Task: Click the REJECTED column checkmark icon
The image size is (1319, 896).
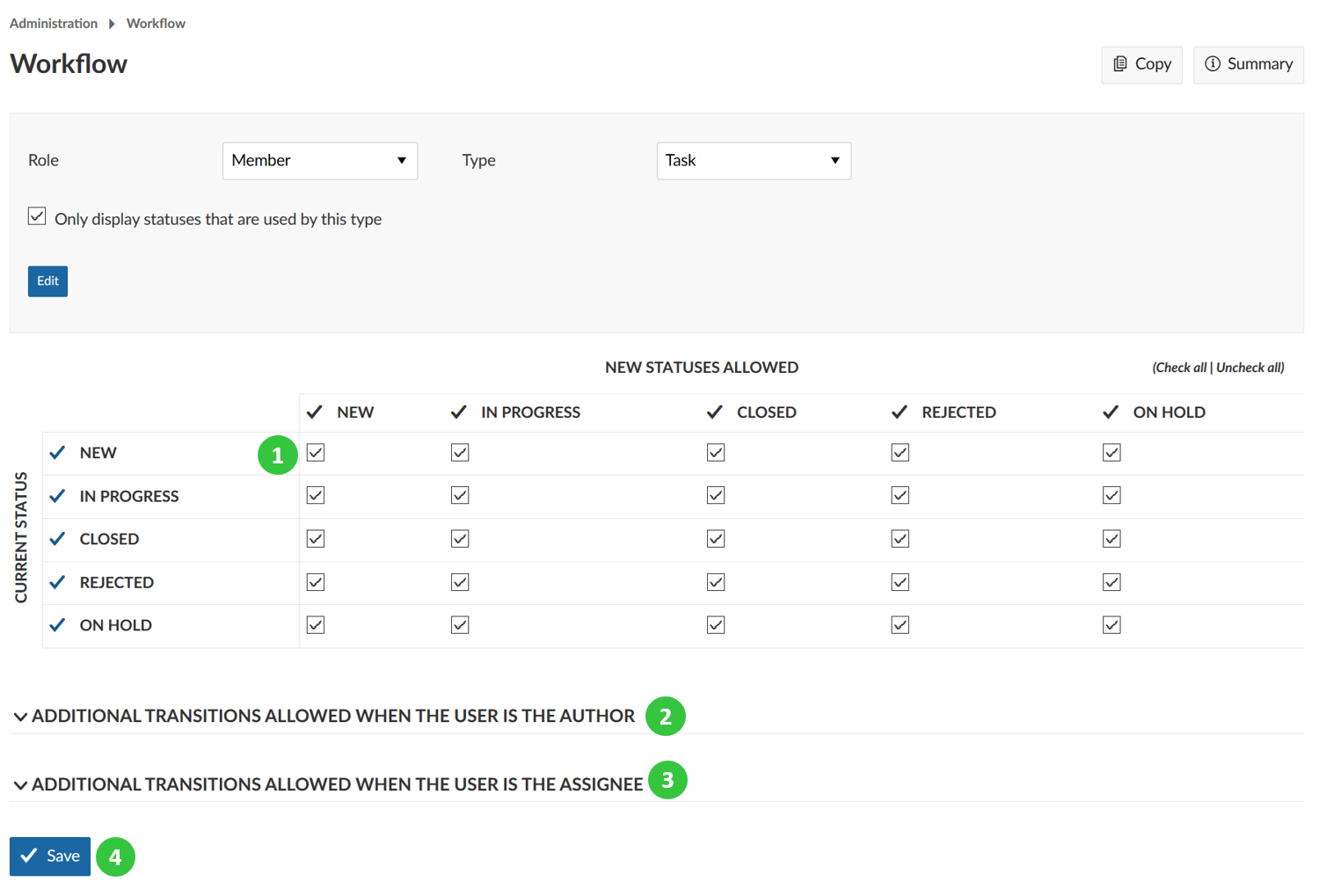Action: point(899,412)
